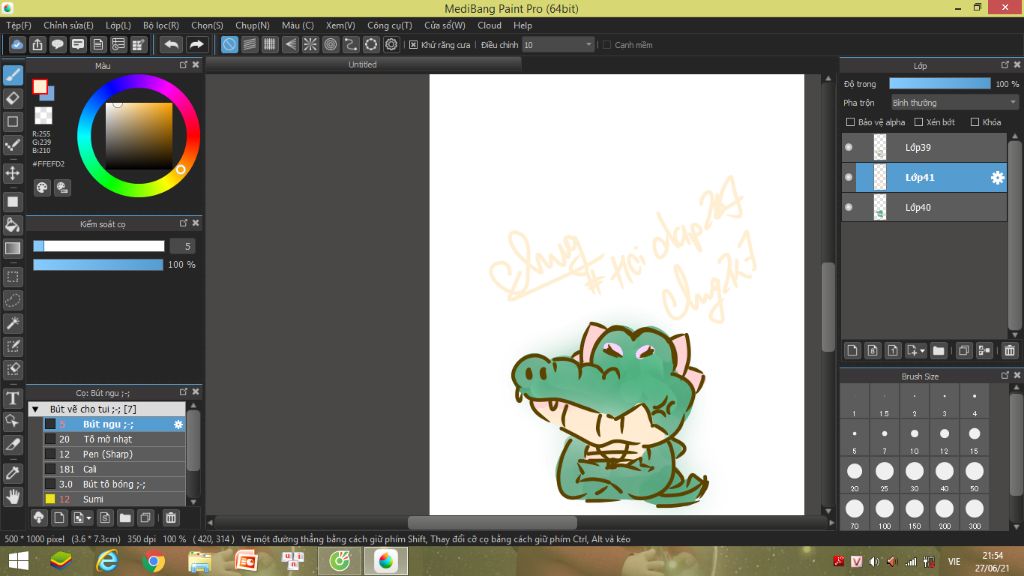Screen dimensions: 1024x576
Task: Click the foreground color swatch
Action: pos(39,86)
